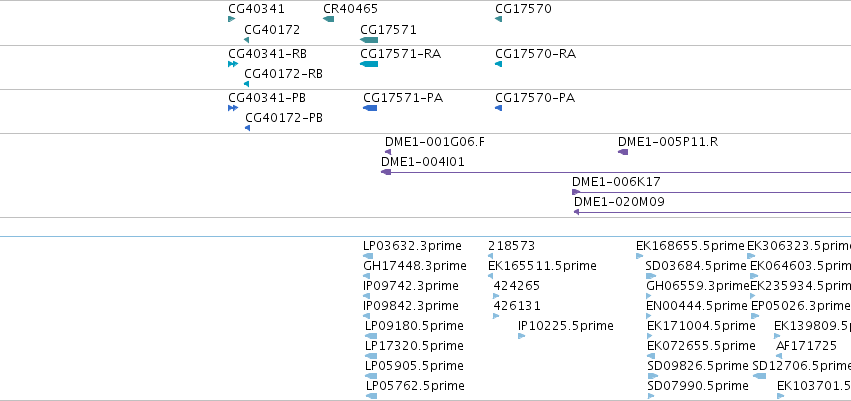The image size is (851, 401).
Task: Open the DME1-020M09 label
Action: coord(619,202)
